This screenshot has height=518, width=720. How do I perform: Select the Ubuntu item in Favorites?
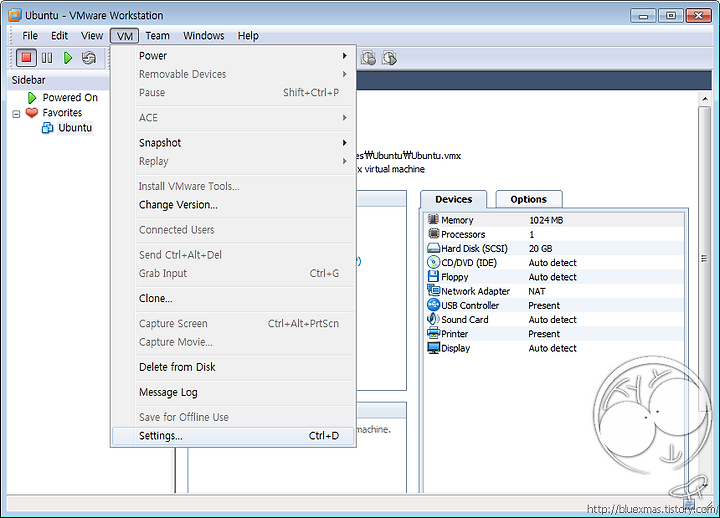pos(75,128)
